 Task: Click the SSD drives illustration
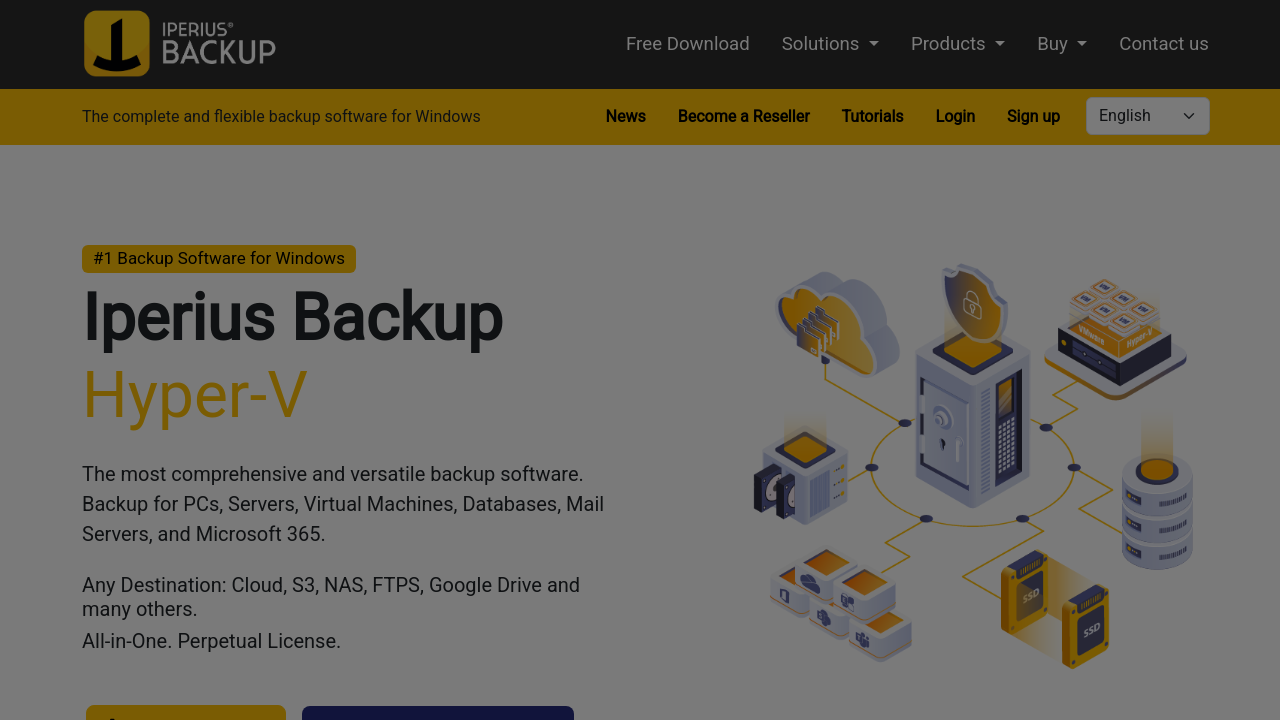(1055, 608)
